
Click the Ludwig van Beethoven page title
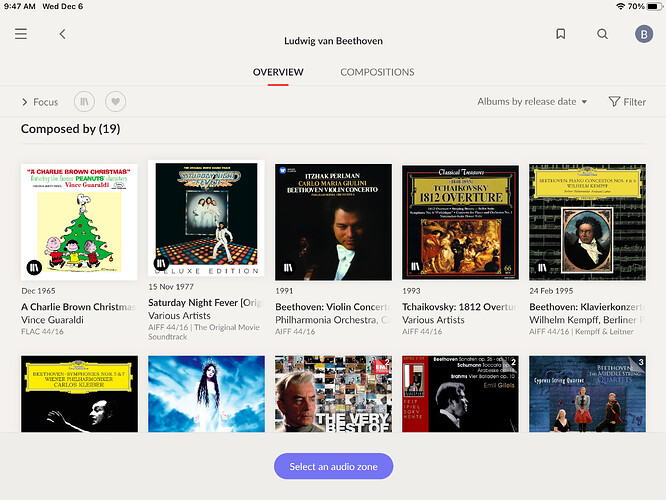(x=333, y=41)
